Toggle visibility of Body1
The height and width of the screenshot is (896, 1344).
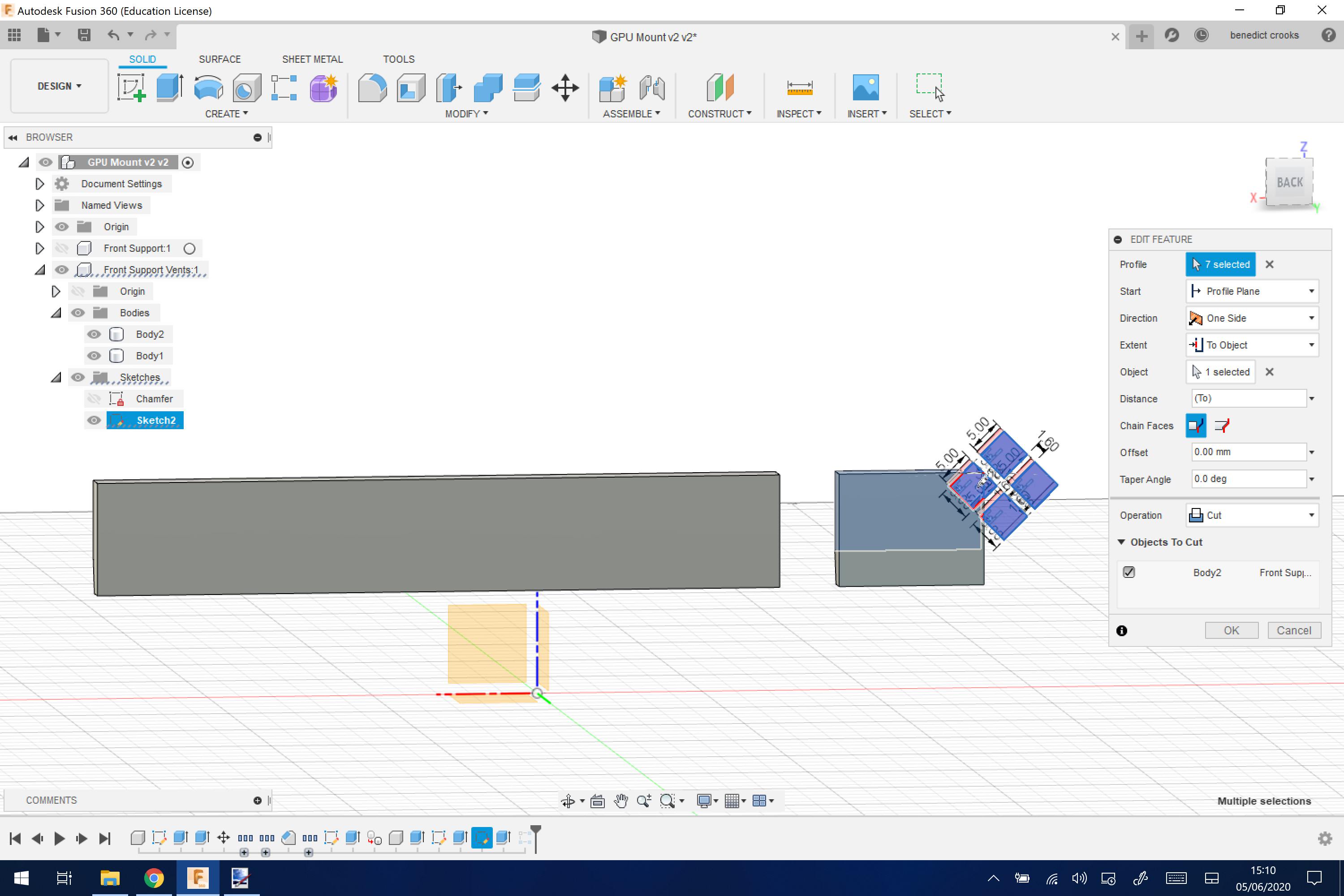click(94, 356)
